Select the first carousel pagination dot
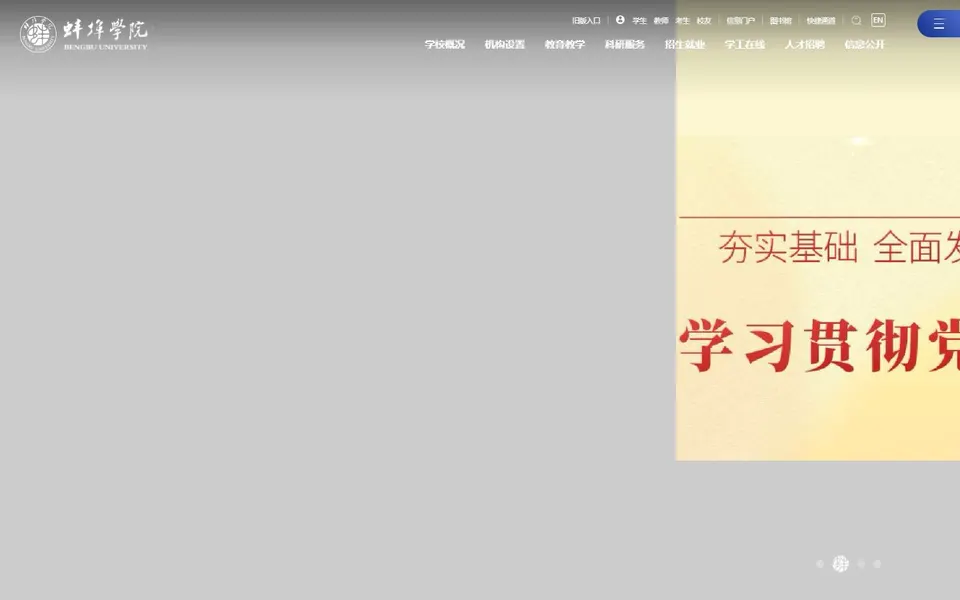Screen dimensions: 960x600 click(820, 564)
